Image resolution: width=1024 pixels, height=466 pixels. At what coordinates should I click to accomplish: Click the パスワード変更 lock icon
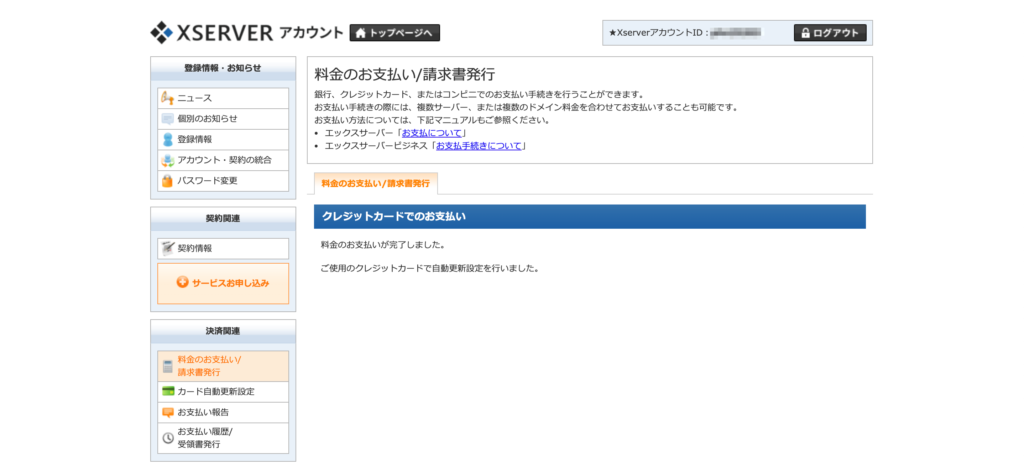pos(167,181)
